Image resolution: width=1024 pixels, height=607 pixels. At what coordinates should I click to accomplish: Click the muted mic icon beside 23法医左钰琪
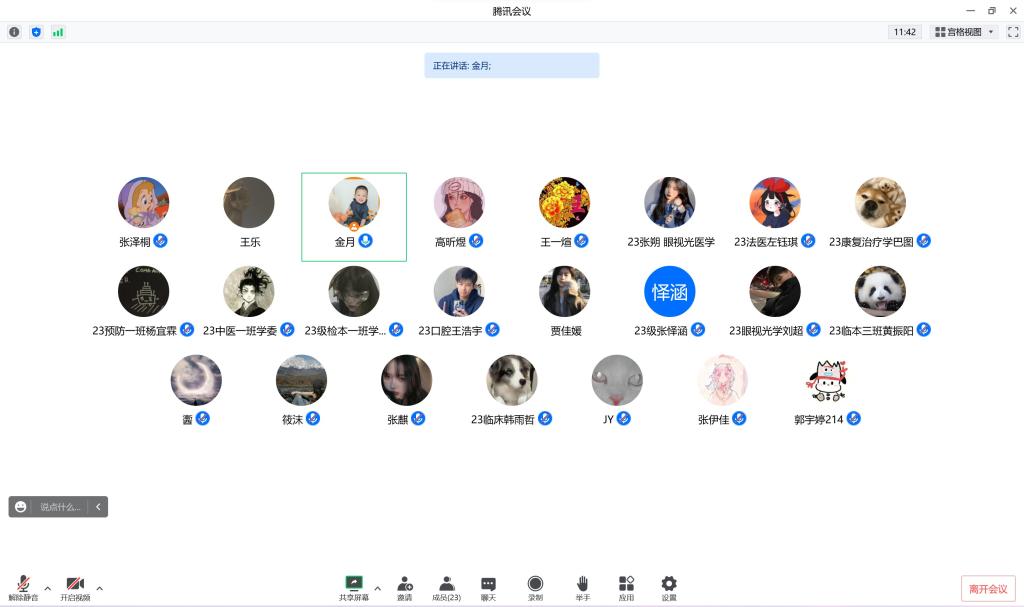(808, 241)
